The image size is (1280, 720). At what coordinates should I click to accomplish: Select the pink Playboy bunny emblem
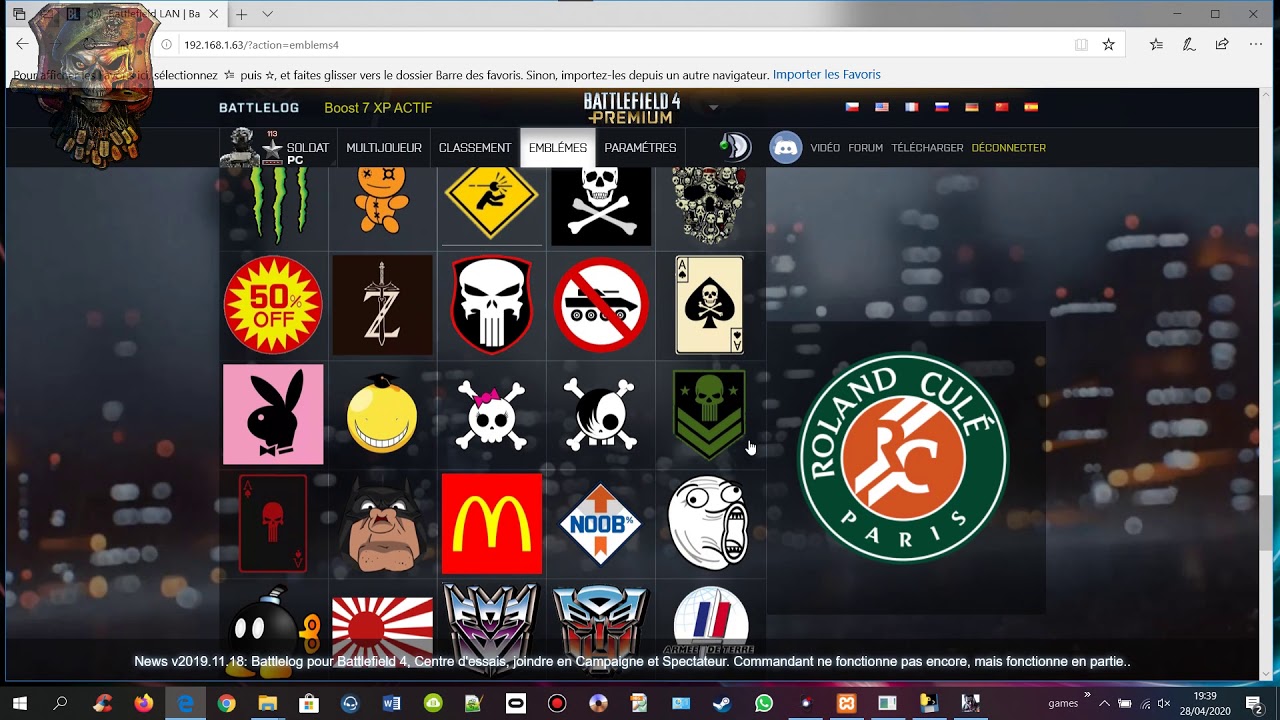point(273,414)
